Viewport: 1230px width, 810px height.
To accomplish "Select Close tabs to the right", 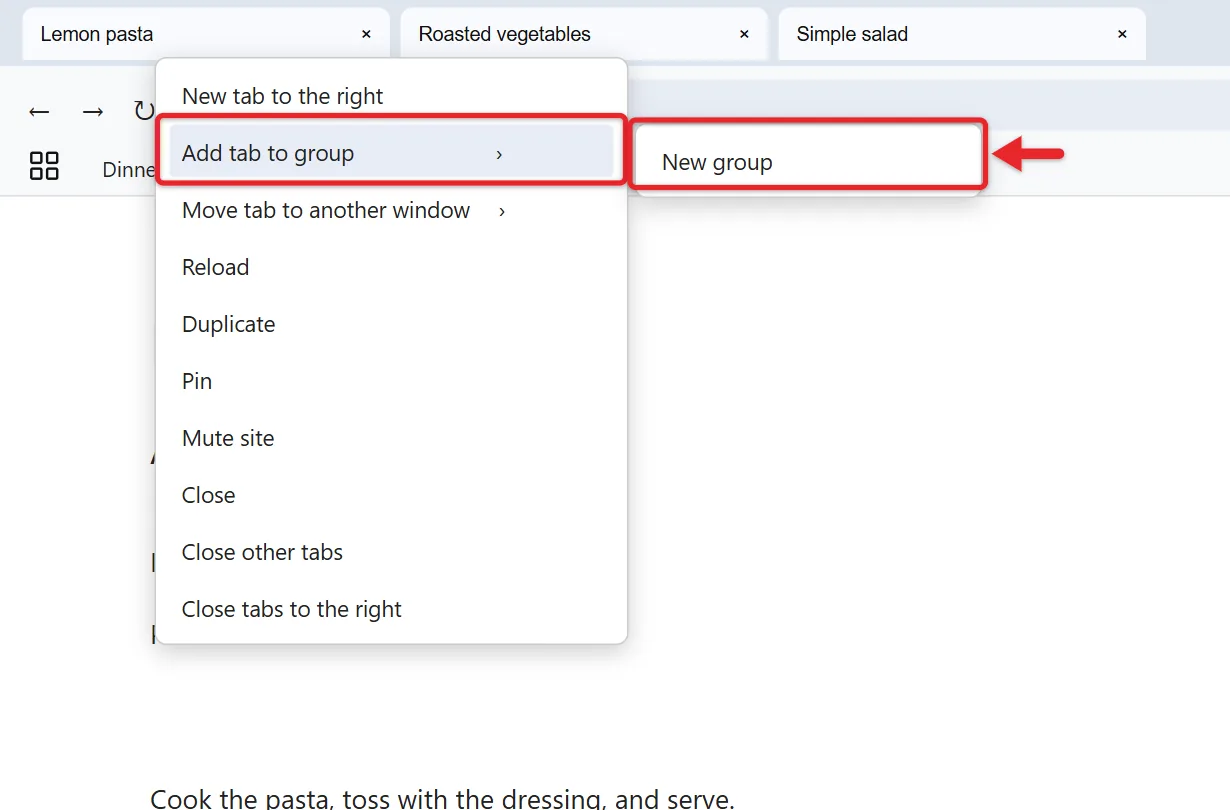I will [391, 610].
